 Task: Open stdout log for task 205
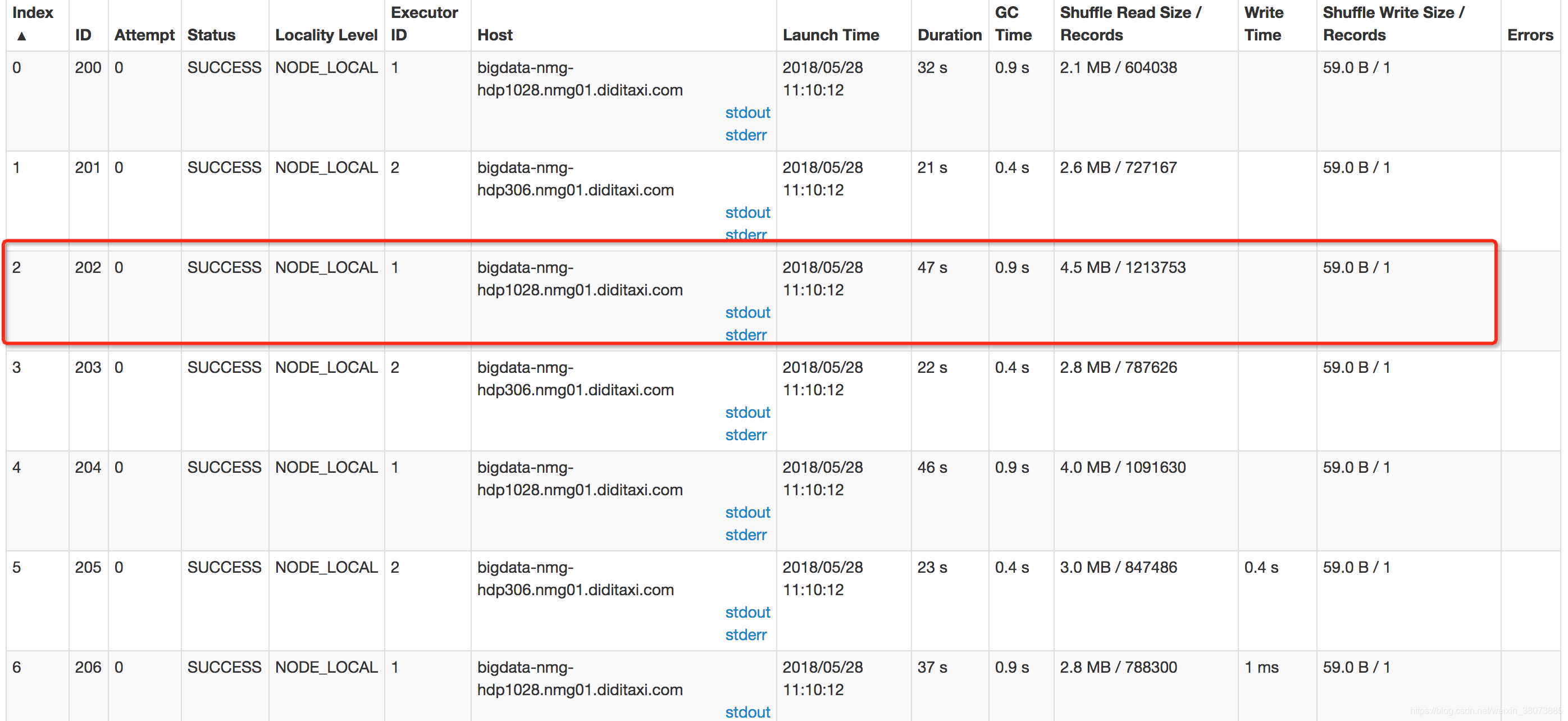tap(747, 612)
